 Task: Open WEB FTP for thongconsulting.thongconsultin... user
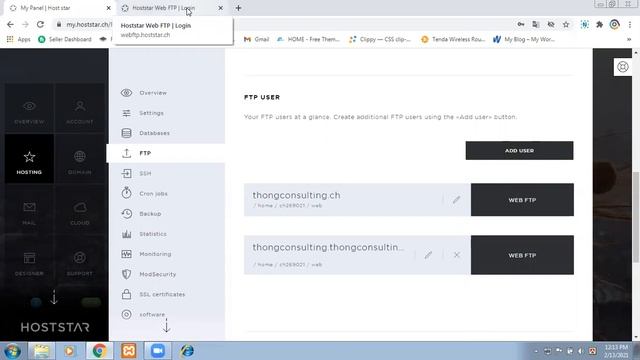[x=522, y=255]
